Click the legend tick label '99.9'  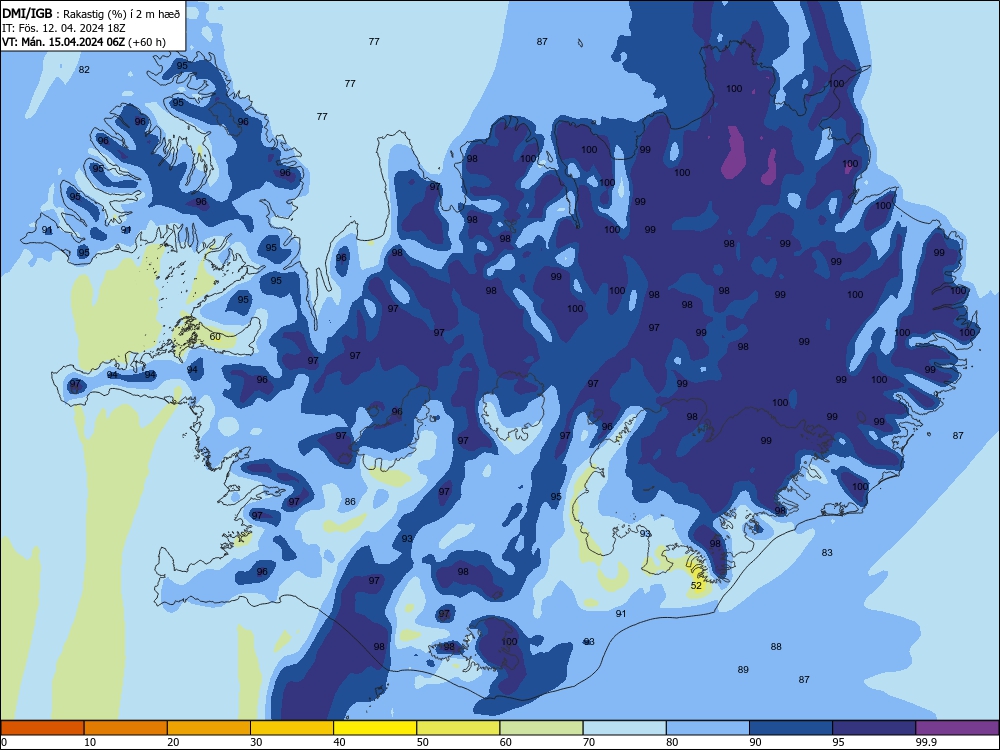point(926,742)
